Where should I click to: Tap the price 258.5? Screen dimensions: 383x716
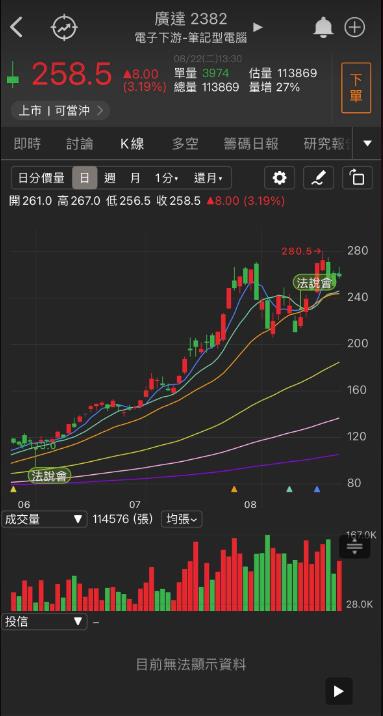[x=72, y=74]
